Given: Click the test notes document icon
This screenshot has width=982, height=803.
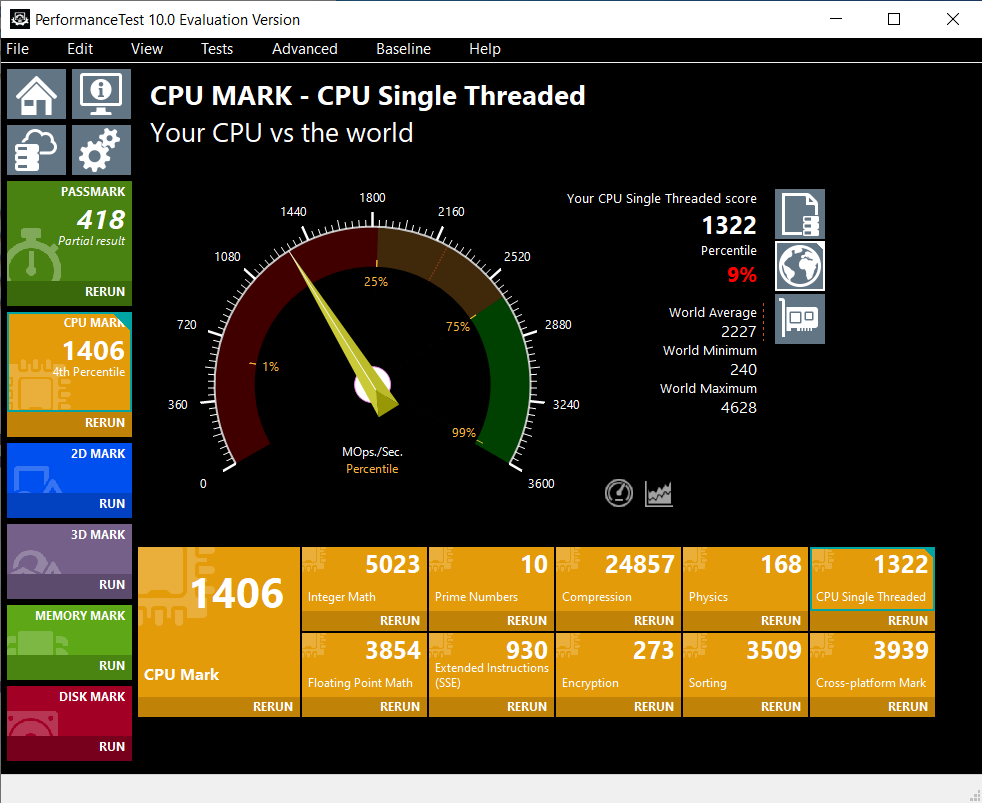Looking at the screenshot, I should coord(799,214).
